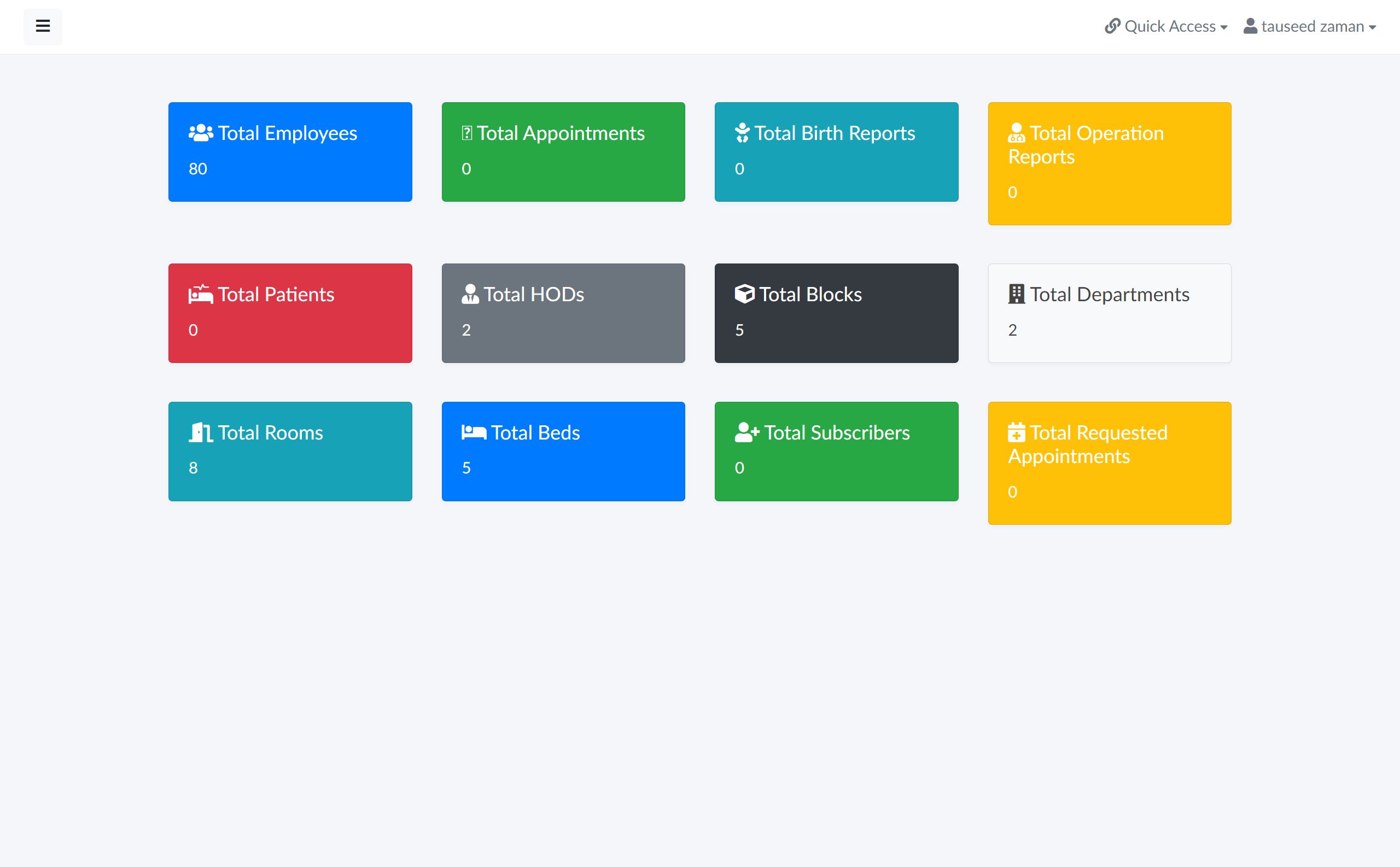This screenshot has width=1400, height=867.
Task: Click the Total Patients bed icon
Action: point(201,294)
